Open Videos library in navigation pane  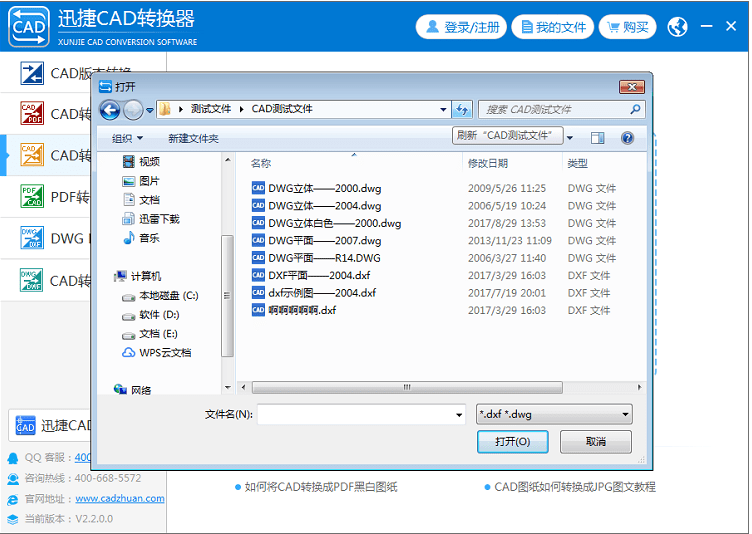tap(141, 162)
